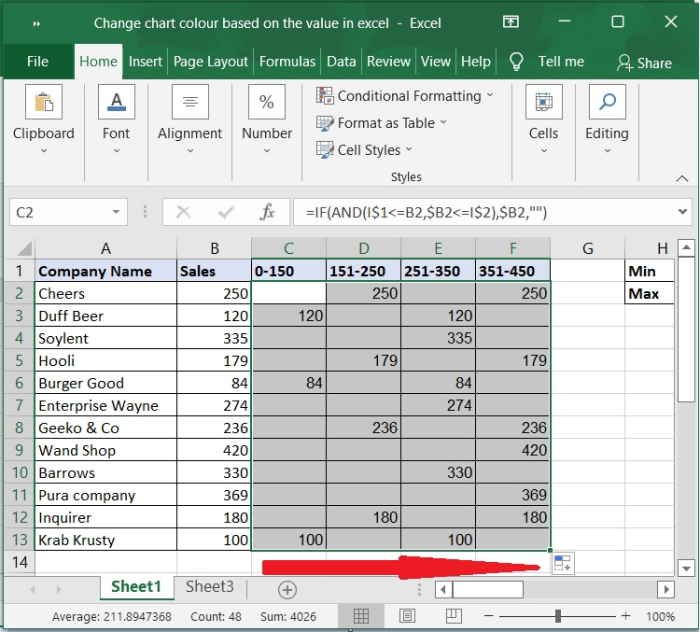Click the Insert Function fx icon
Image resolution: width=700 pixels, height=632 pixels.
click(x=267, y=212)
